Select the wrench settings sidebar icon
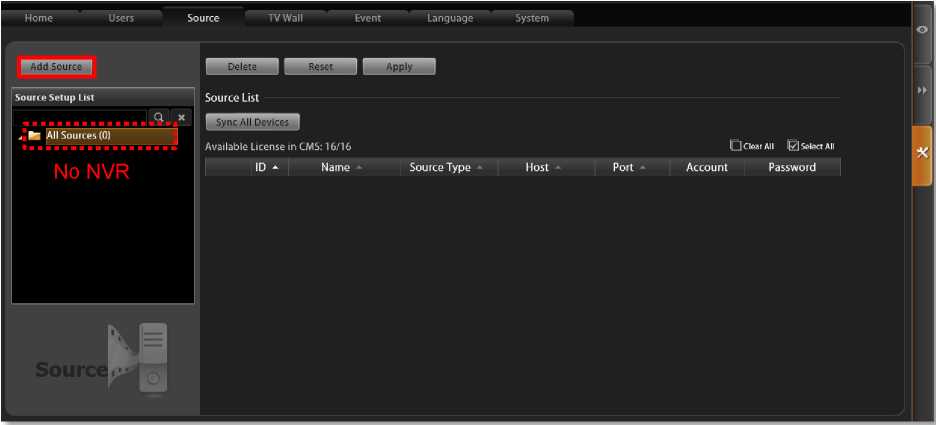Image resolution: width=936 pixels, height=425 pixels. (x=921, y=154)
